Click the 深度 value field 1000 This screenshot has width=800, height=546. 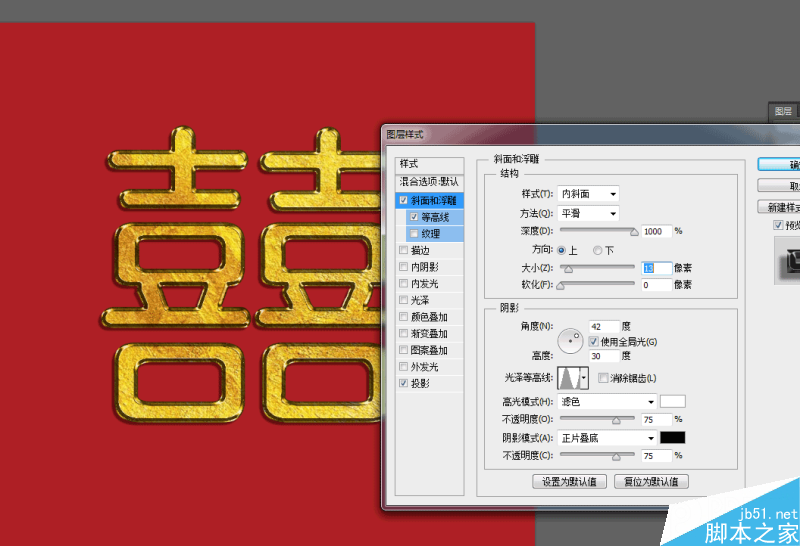click(x=657, y=231)
